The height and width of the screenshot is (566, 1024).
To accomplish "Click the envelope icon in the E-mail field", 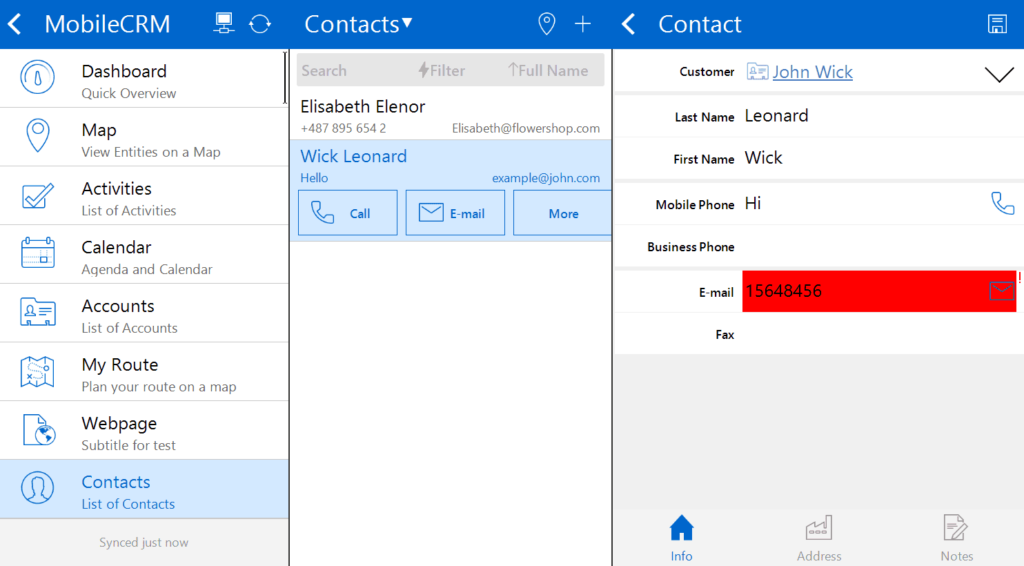I will pos(1001,291).
